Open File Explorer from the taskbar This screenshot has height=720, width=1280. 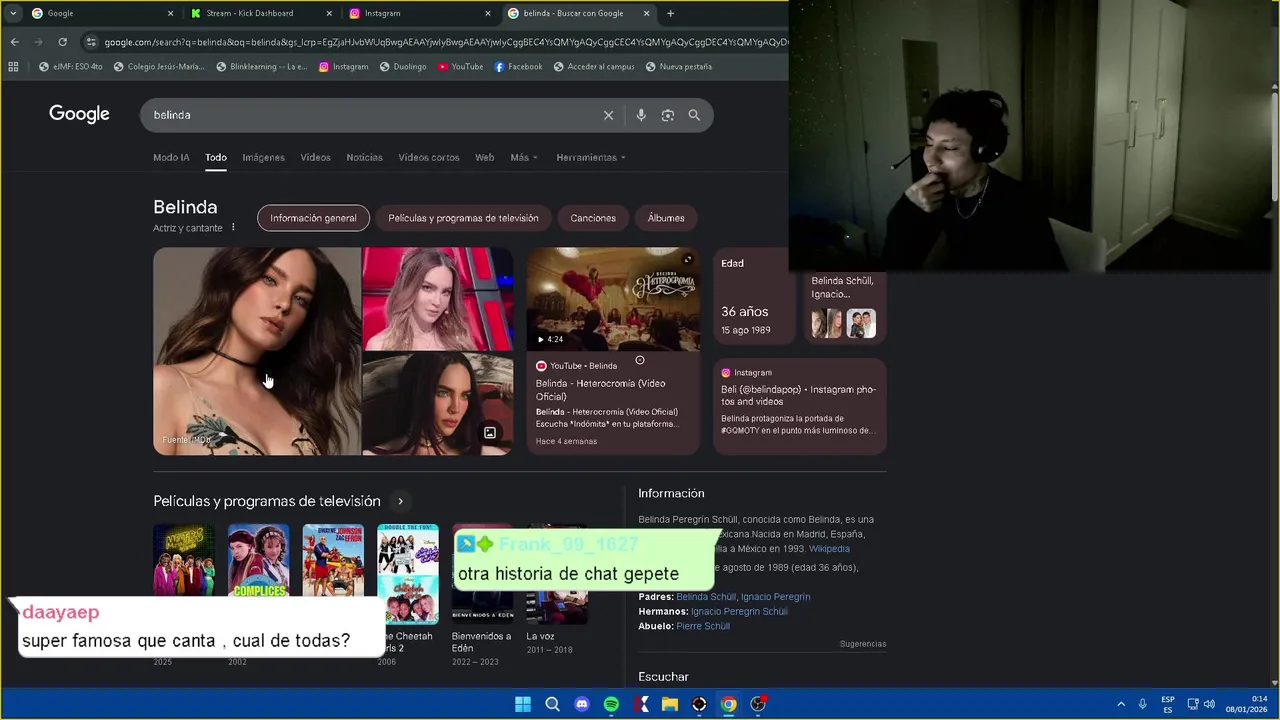[x=670, y=704]
